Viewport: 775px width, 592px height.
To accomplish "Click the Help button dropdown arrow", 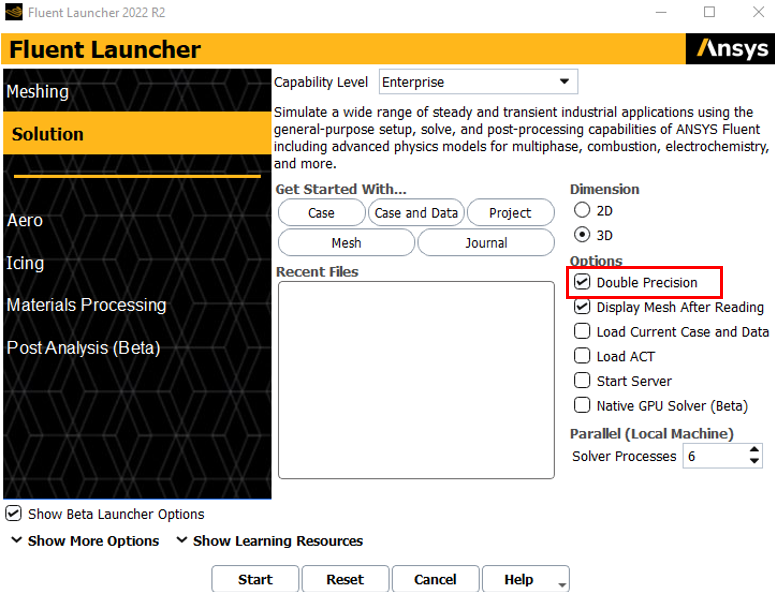I will (x=562, y=582).
